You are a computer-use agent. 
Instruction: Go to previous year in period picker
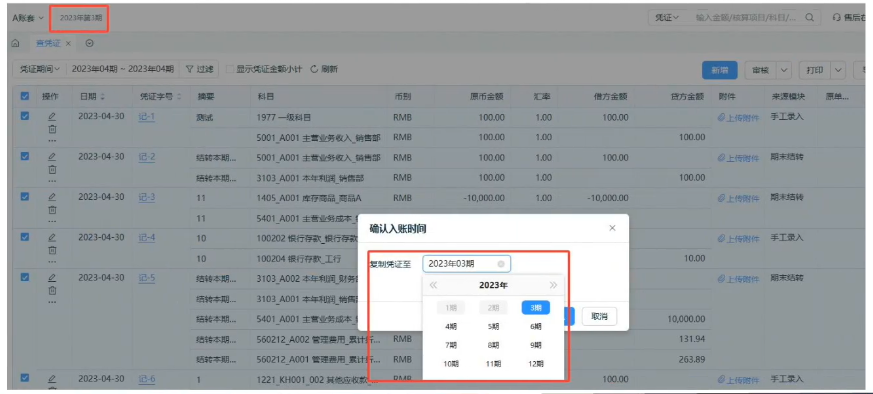(x=433, y=285)
